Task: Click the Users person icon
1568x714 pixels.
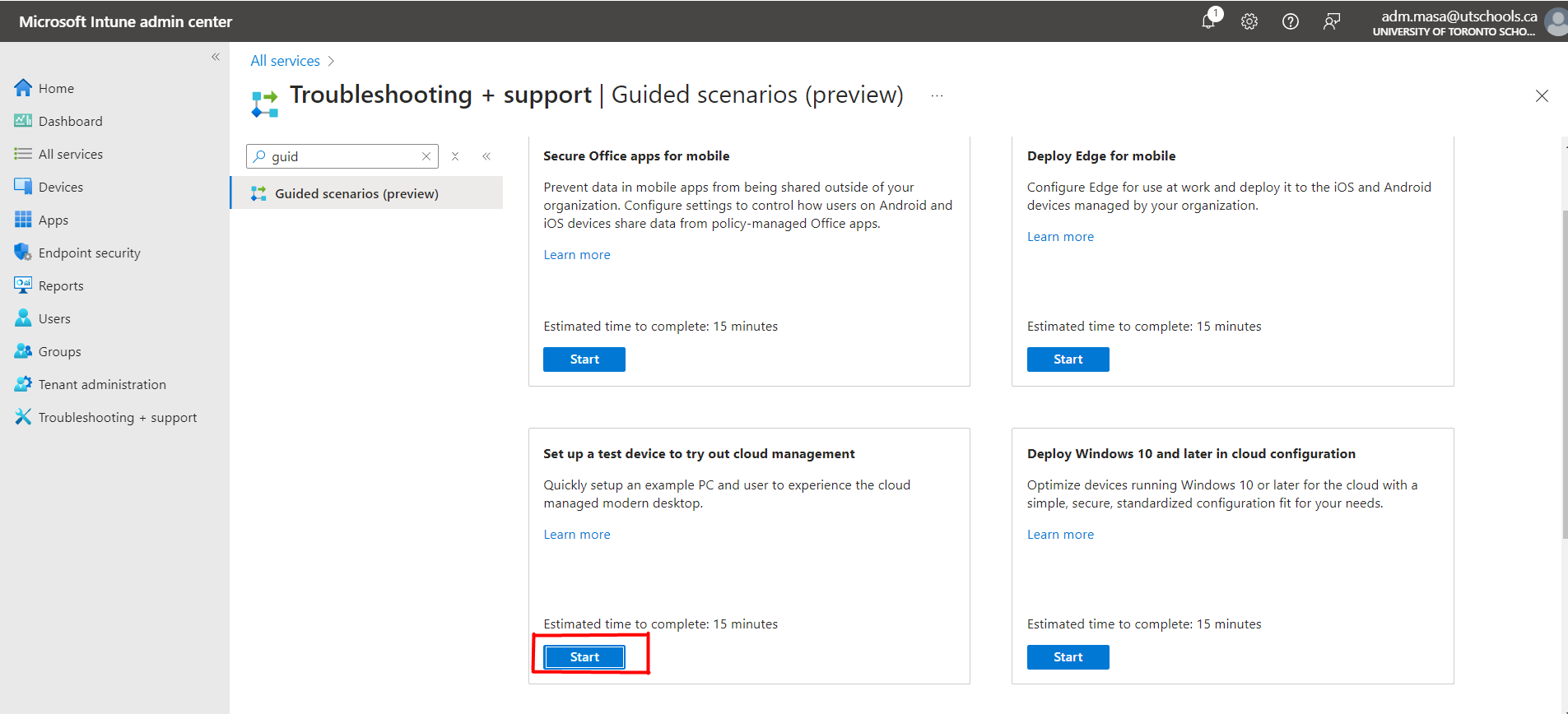Action: (x=23, y=318)
